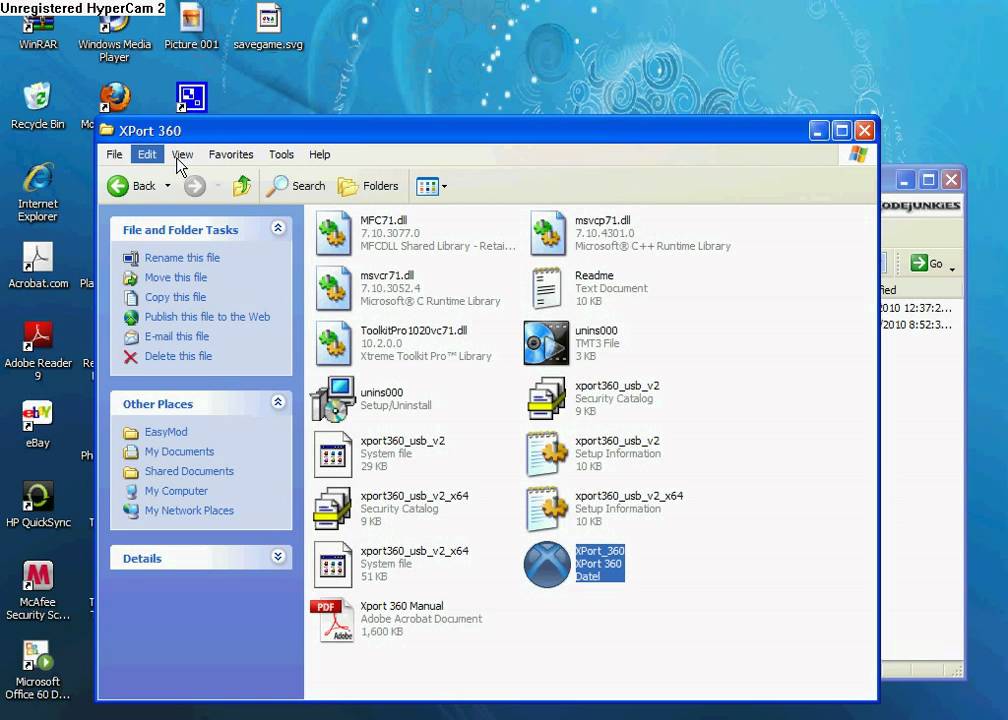The height and width of the screenshot is (720, 1008).
Task: Select the Mozilla Firefox desktop icon
Action: [x=115, y=98]
